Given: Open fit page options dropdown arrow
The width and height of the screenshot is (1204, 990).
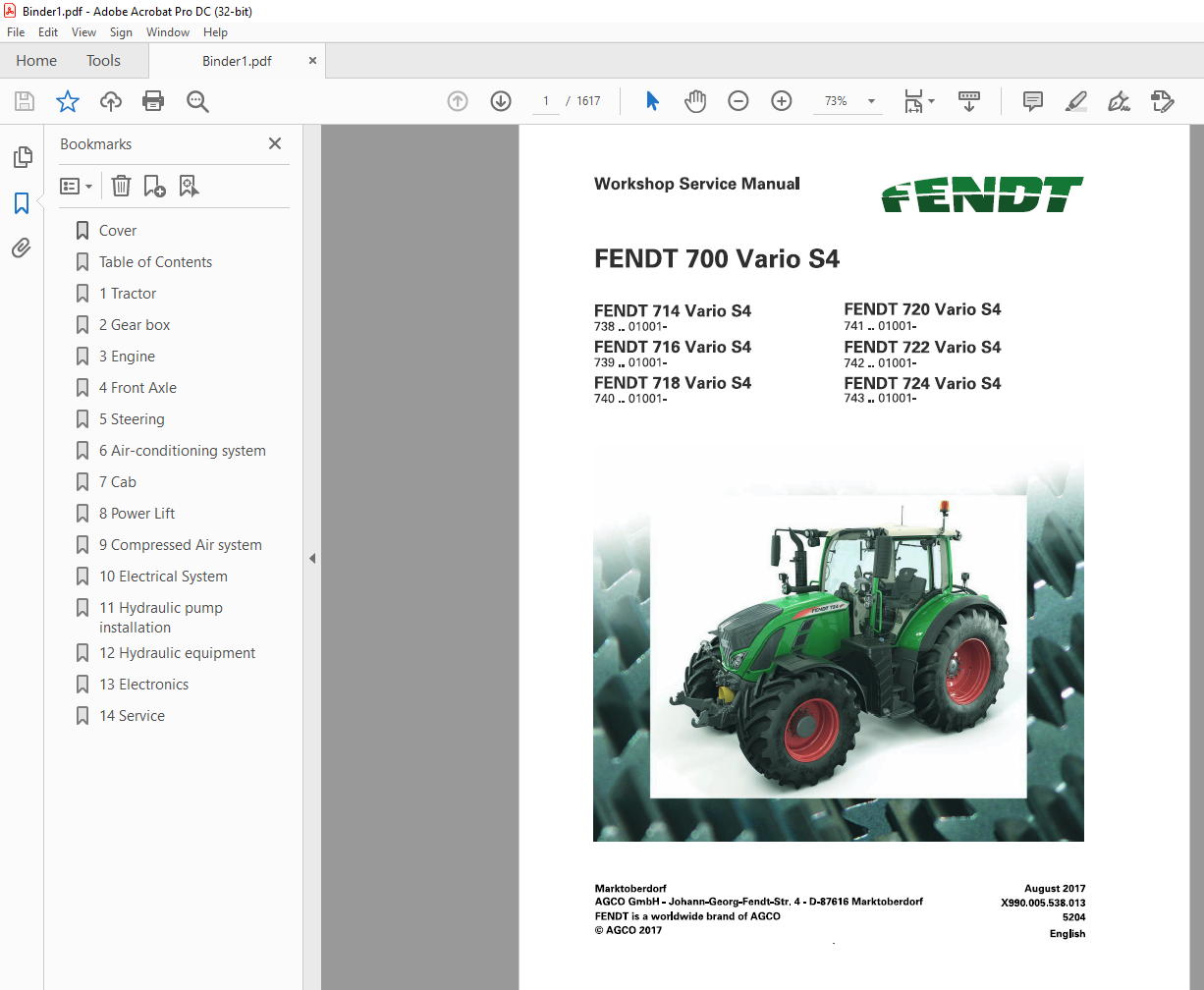Looking at the screenshot, I should pos(931,101).
